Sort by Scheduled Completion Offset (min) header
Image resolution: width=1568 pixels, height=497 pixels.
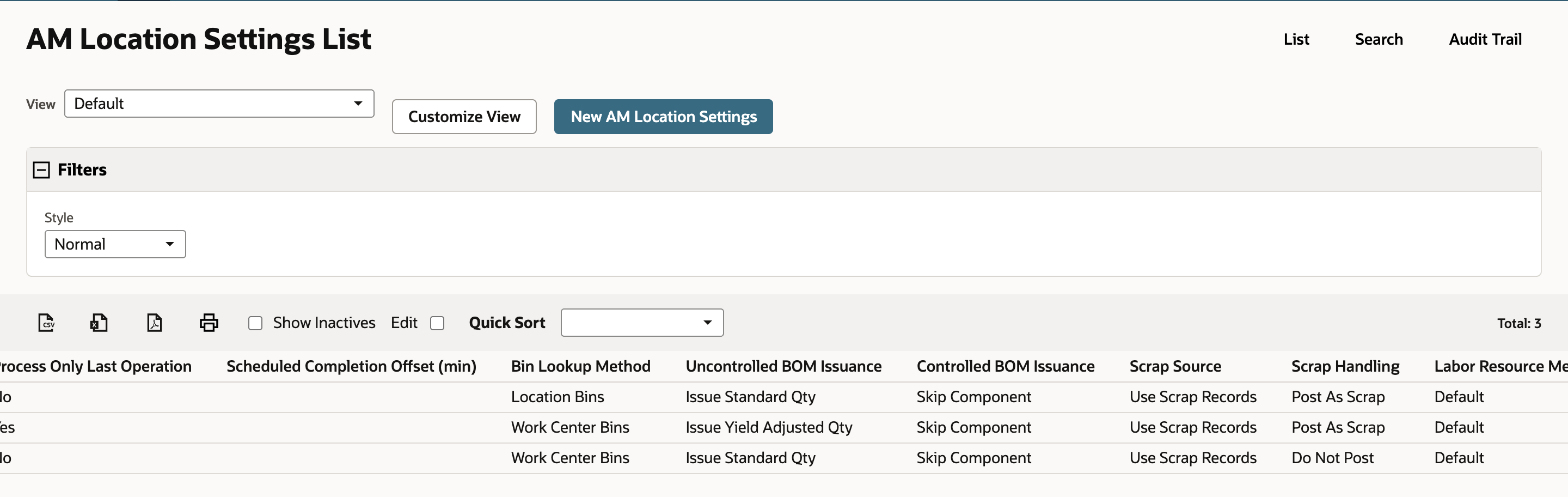(351, 366)
